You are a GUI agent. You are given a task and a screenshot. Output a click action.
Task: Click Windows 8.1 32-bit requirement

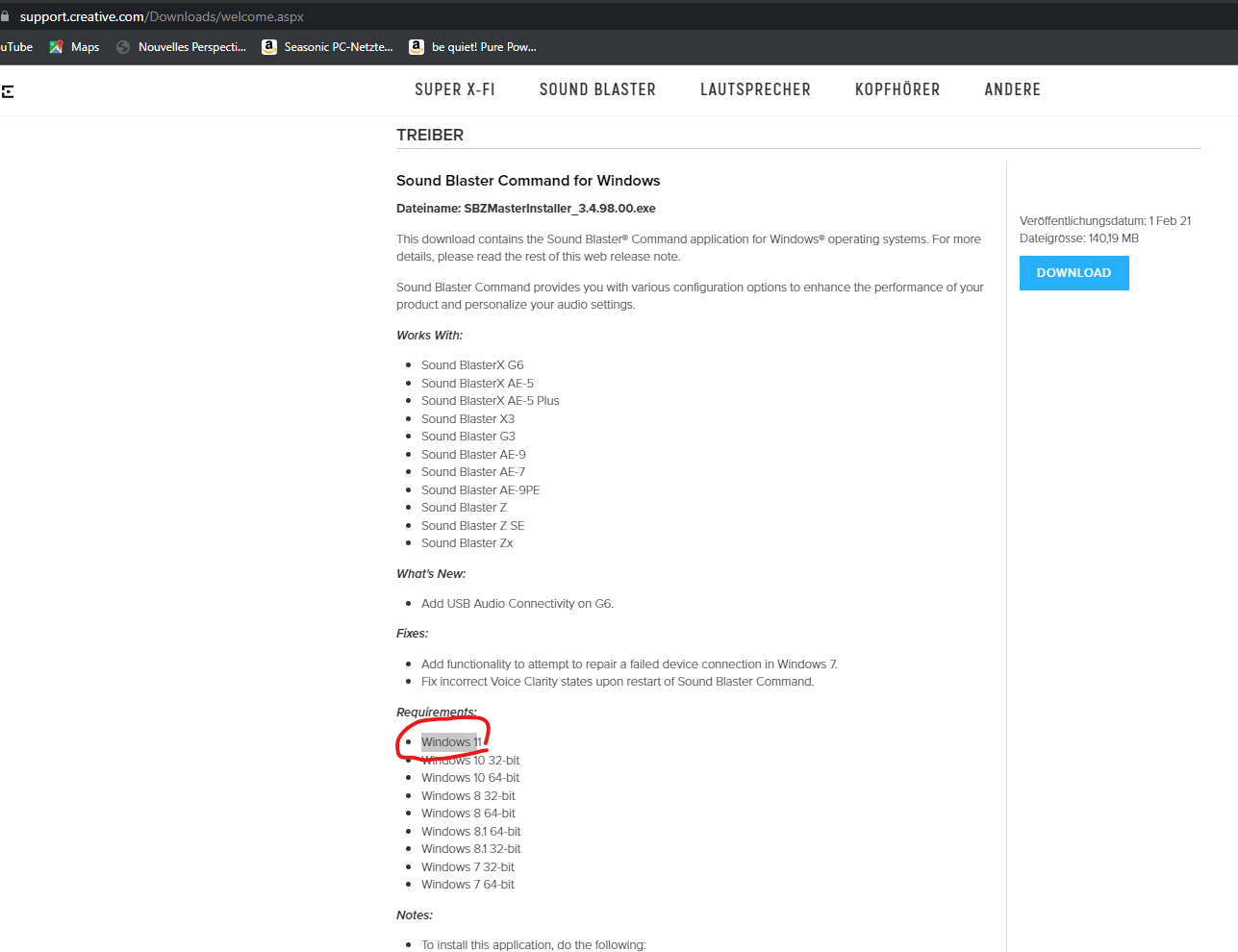pos(471,849)
